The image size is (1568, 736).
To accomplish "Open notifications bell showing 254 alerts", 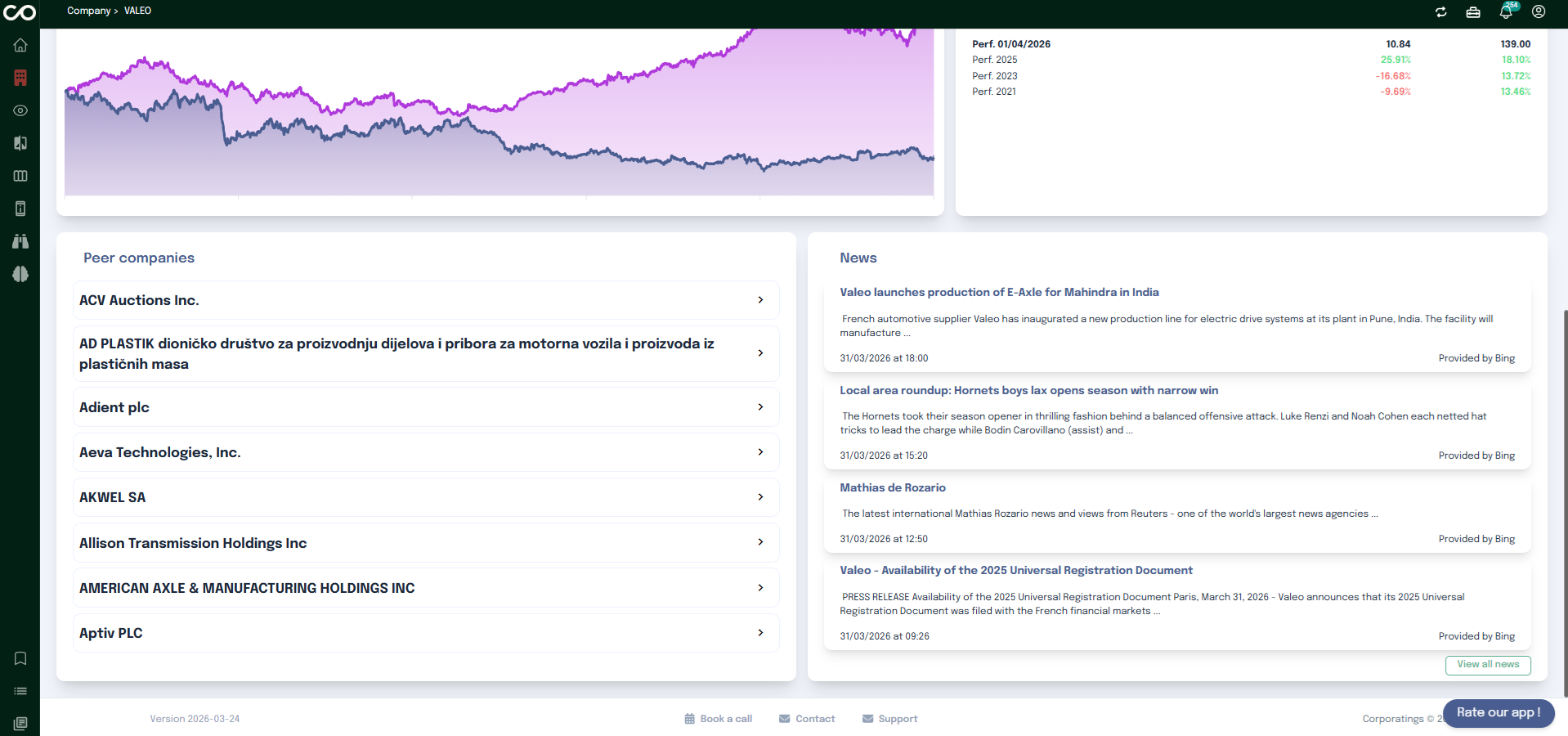I will pos(1505,12).
